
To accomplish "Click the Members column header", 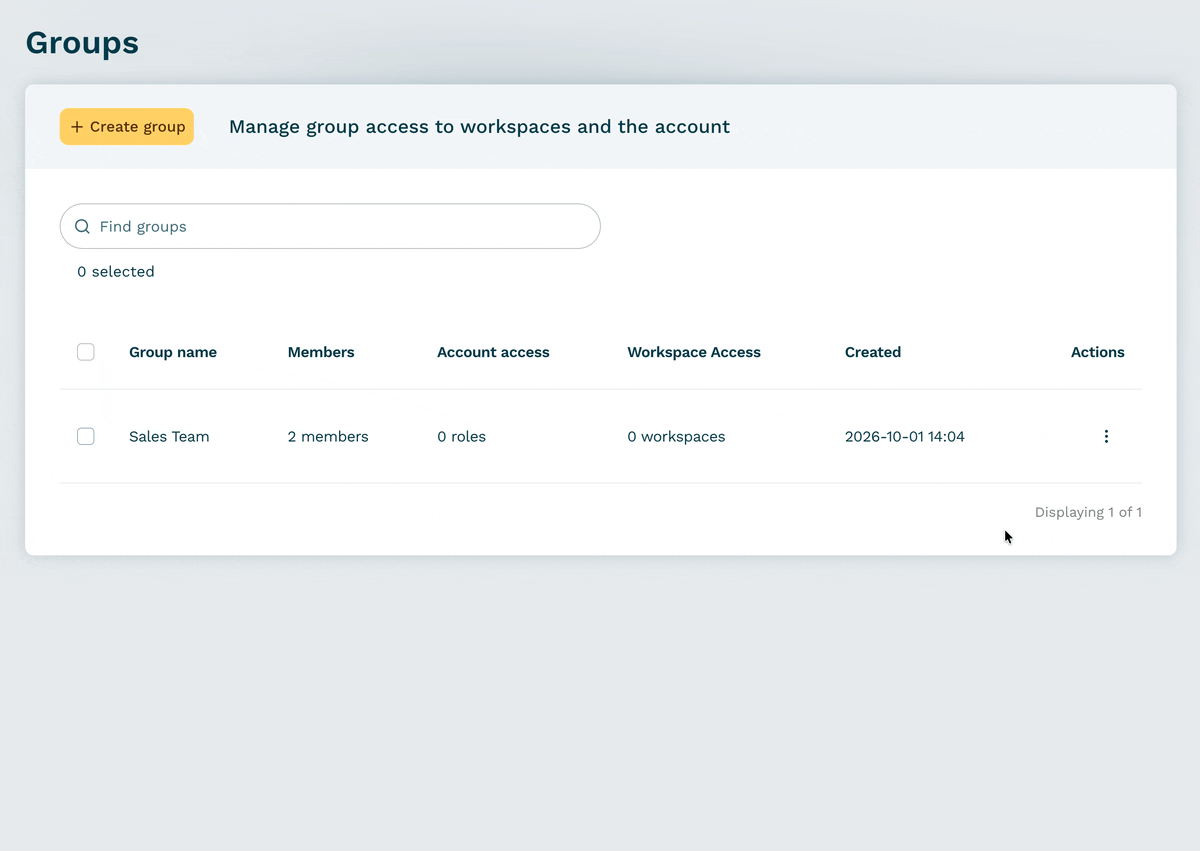I will 321,352.
